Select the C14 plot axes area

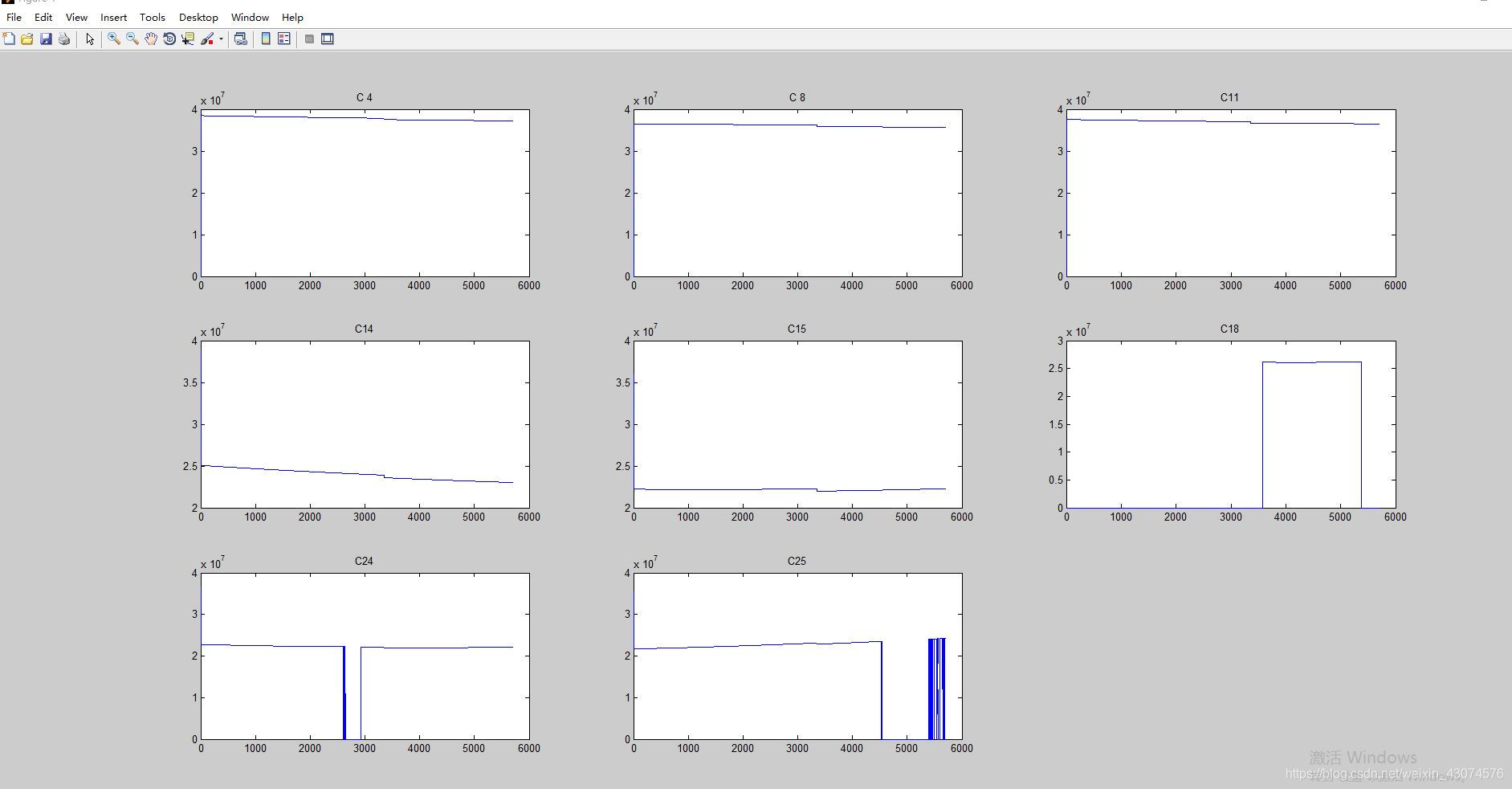coord(365,424)
